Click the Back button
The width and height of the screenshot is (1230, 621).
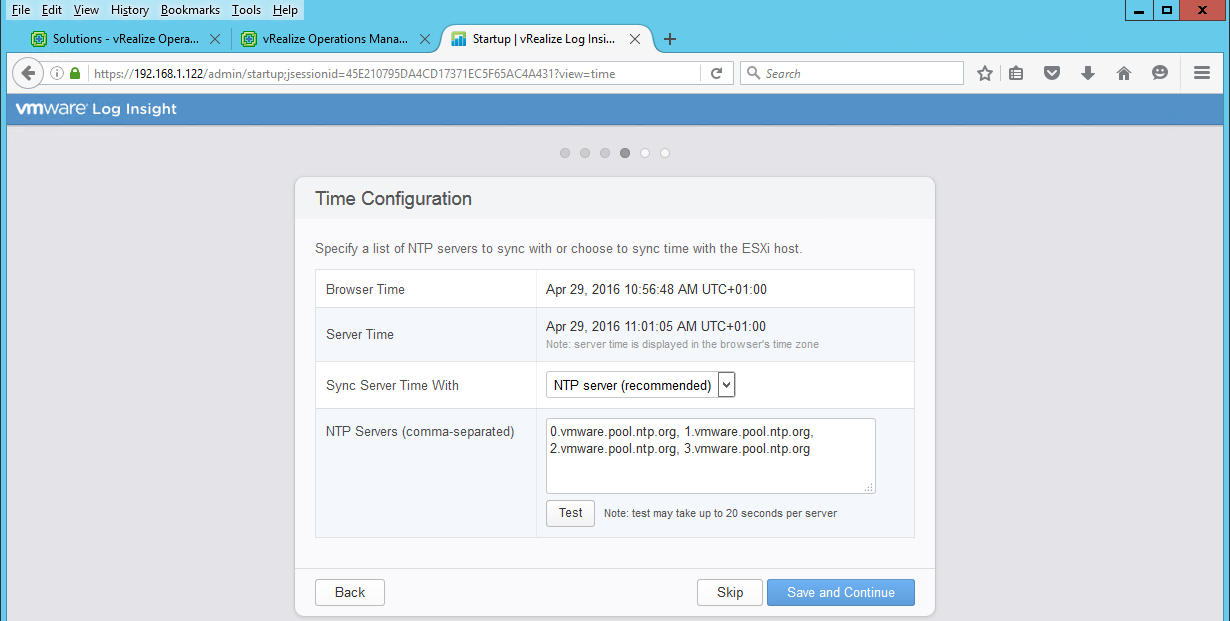pos(350,592)
